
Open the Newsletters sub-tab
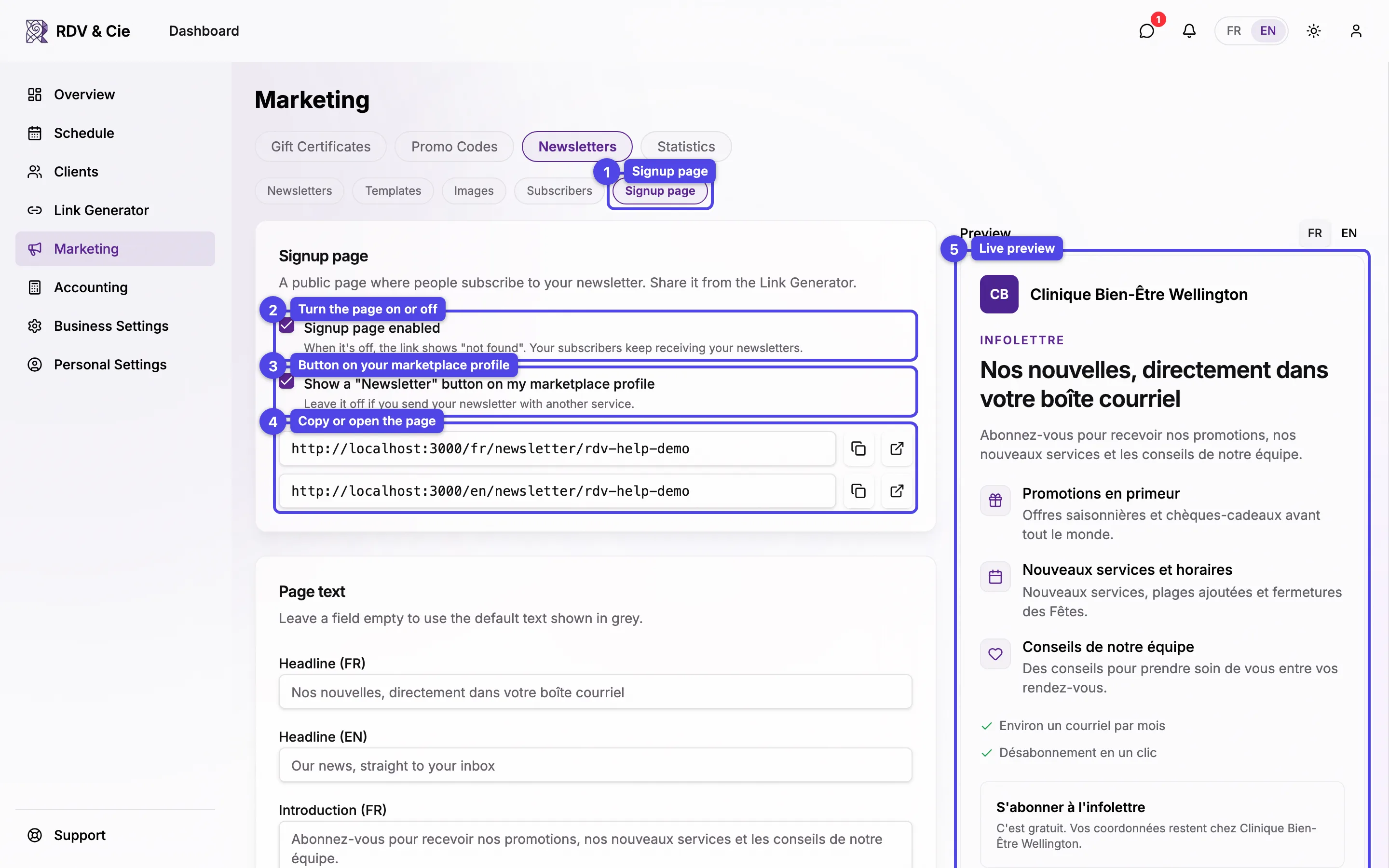(x=300, y=190)
